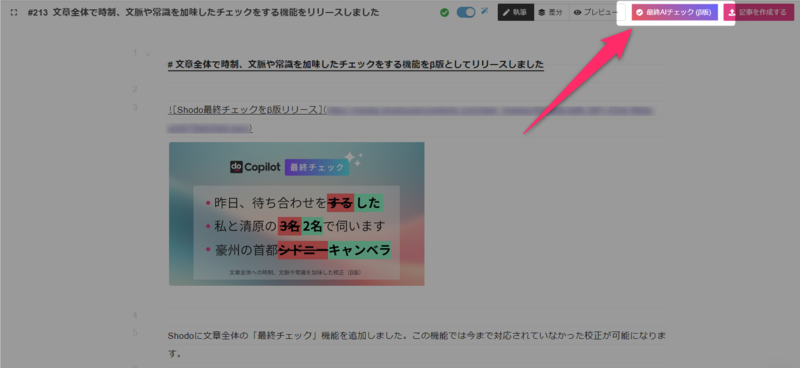Click the 記事を作成する button
The image size is (800, 368).
759,13
